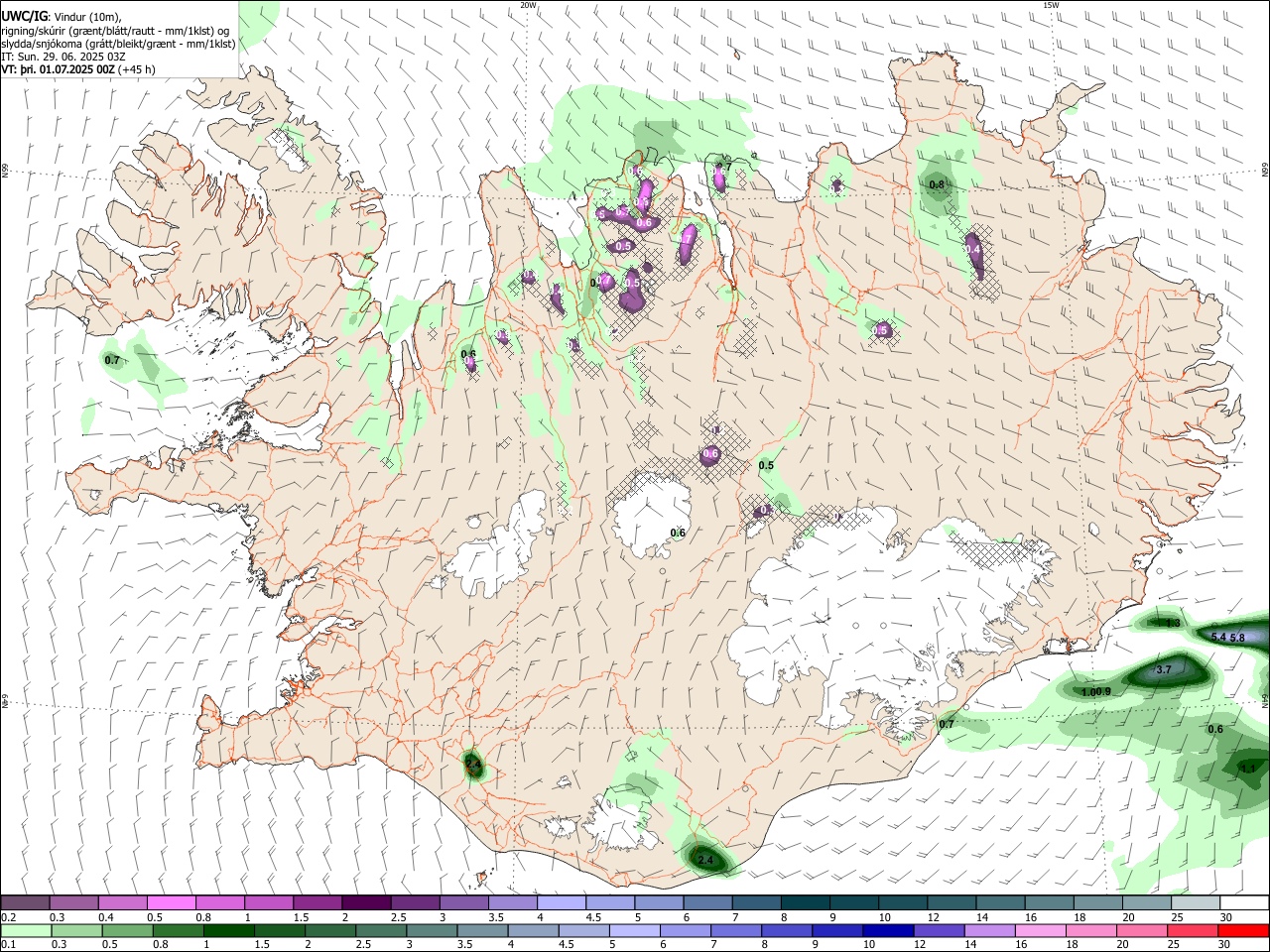Click the 0.1 tick on the rain scale
This screenshot has height=952, width=1270.
tap(7, 944)
